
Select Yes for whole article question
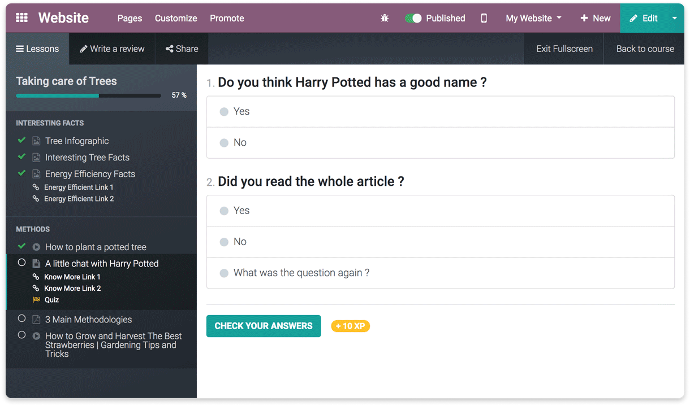point(440,211)
